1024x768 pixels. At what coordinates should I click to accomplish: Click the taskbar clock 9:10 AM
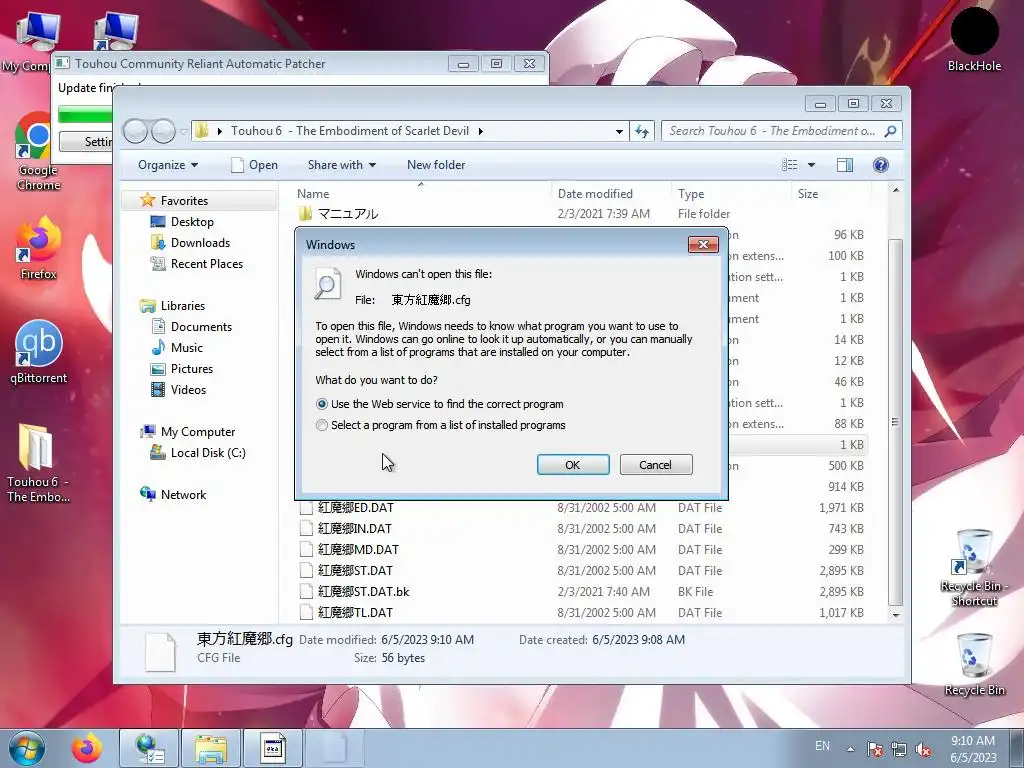[x=972, y=741]
